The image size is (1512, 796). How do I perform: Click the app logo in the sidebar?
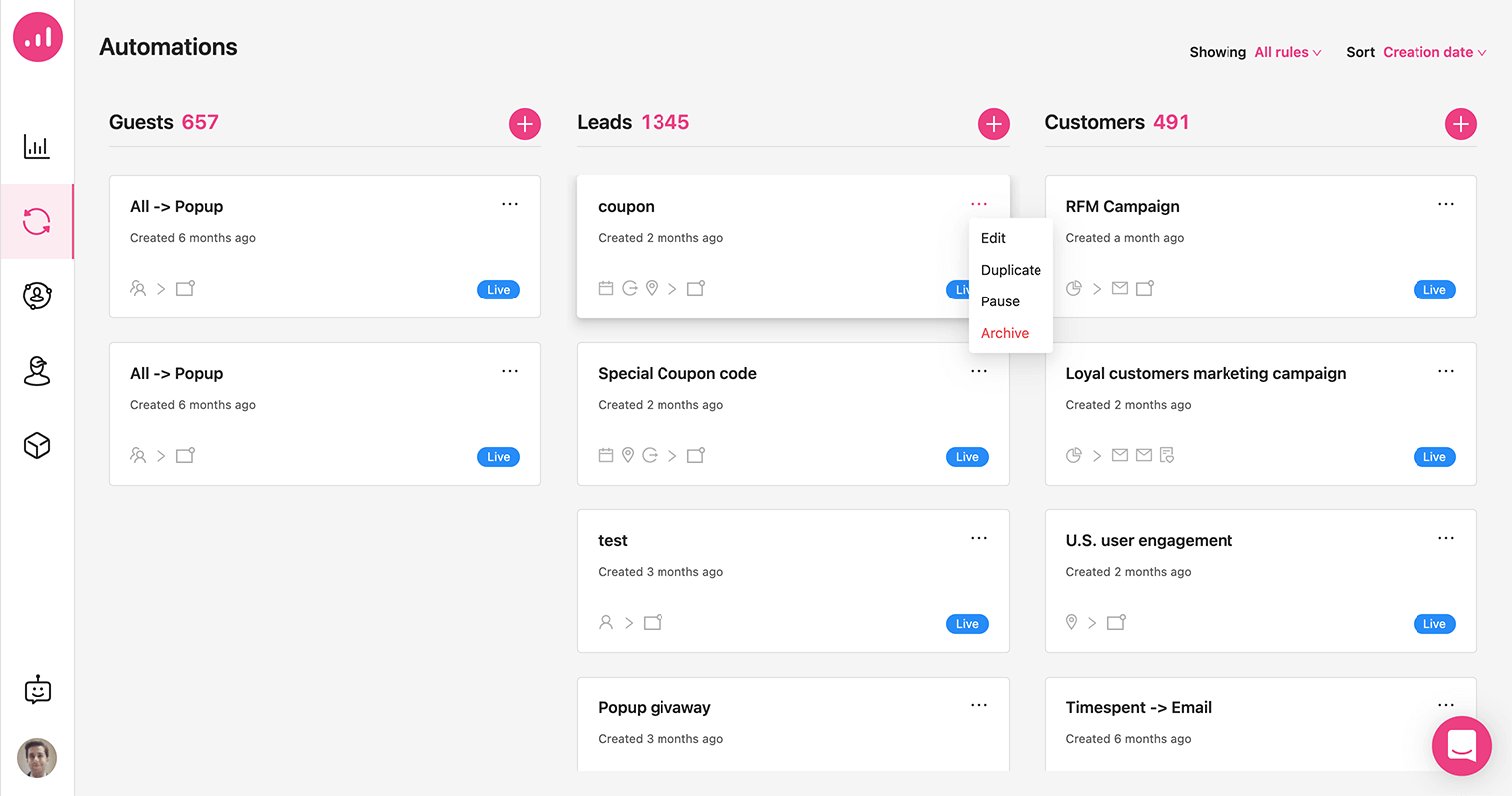pyautogui.click(x=38, y=37)
